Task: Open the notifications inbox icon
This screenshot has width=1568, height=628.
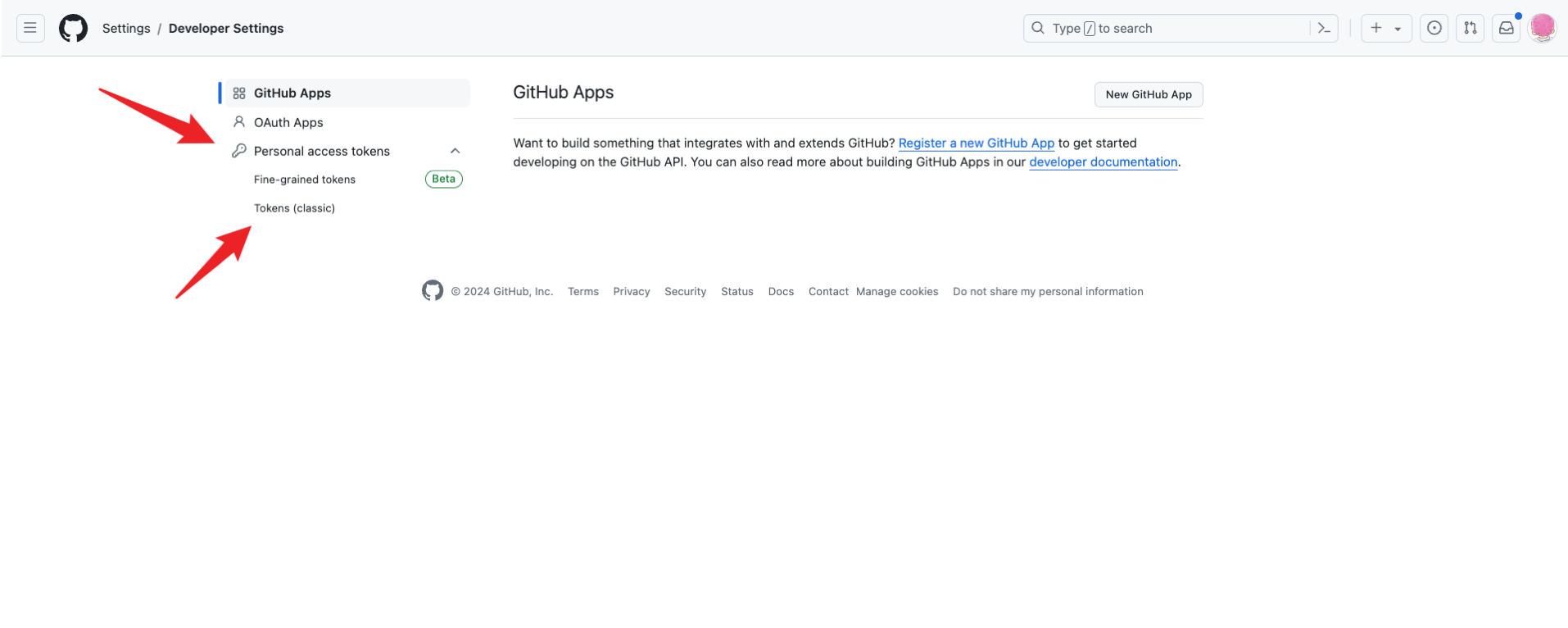Action: coord(1507,28)
